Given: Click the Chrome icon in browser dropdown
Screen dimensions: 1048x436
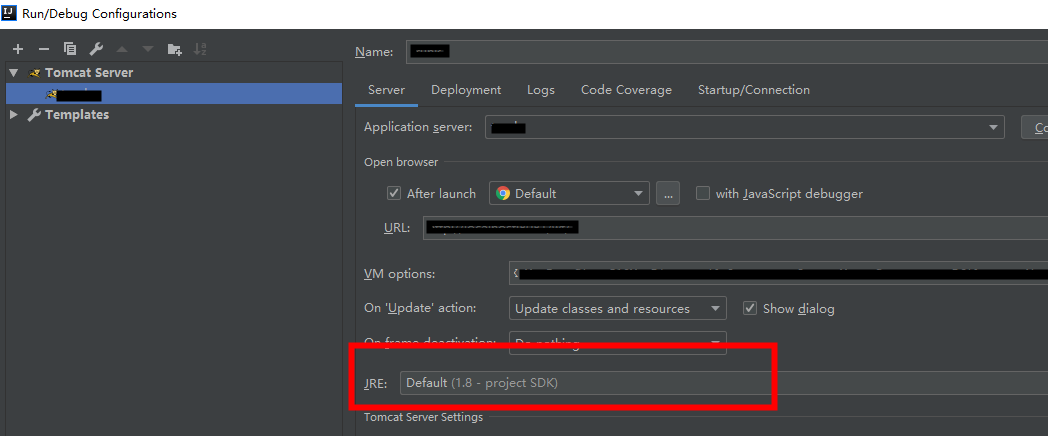Looking at the screenshot, I should coord(503,194).
